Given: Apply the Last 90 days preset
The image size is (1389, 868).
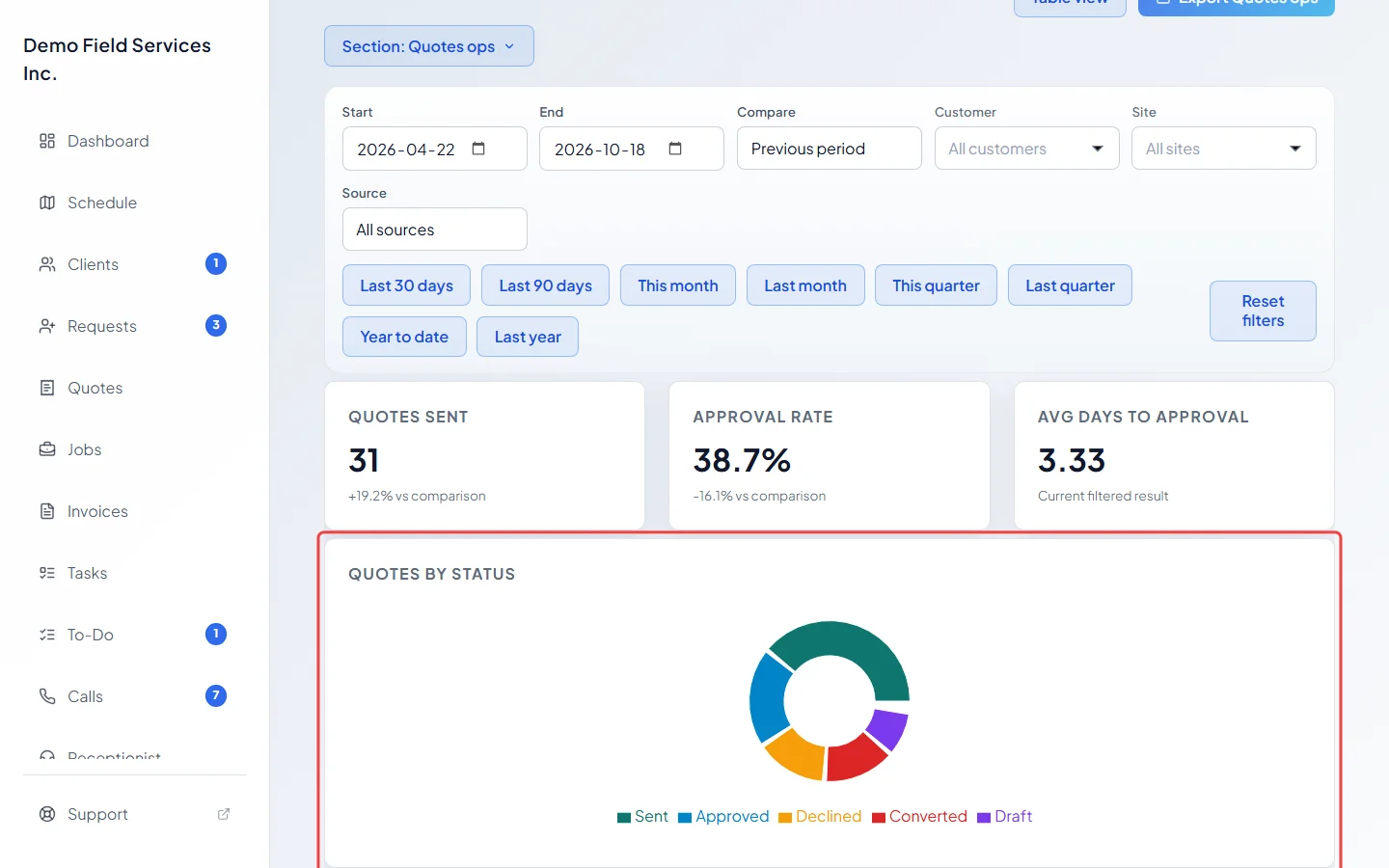Looking at the screenshot, I should point(545,285).
